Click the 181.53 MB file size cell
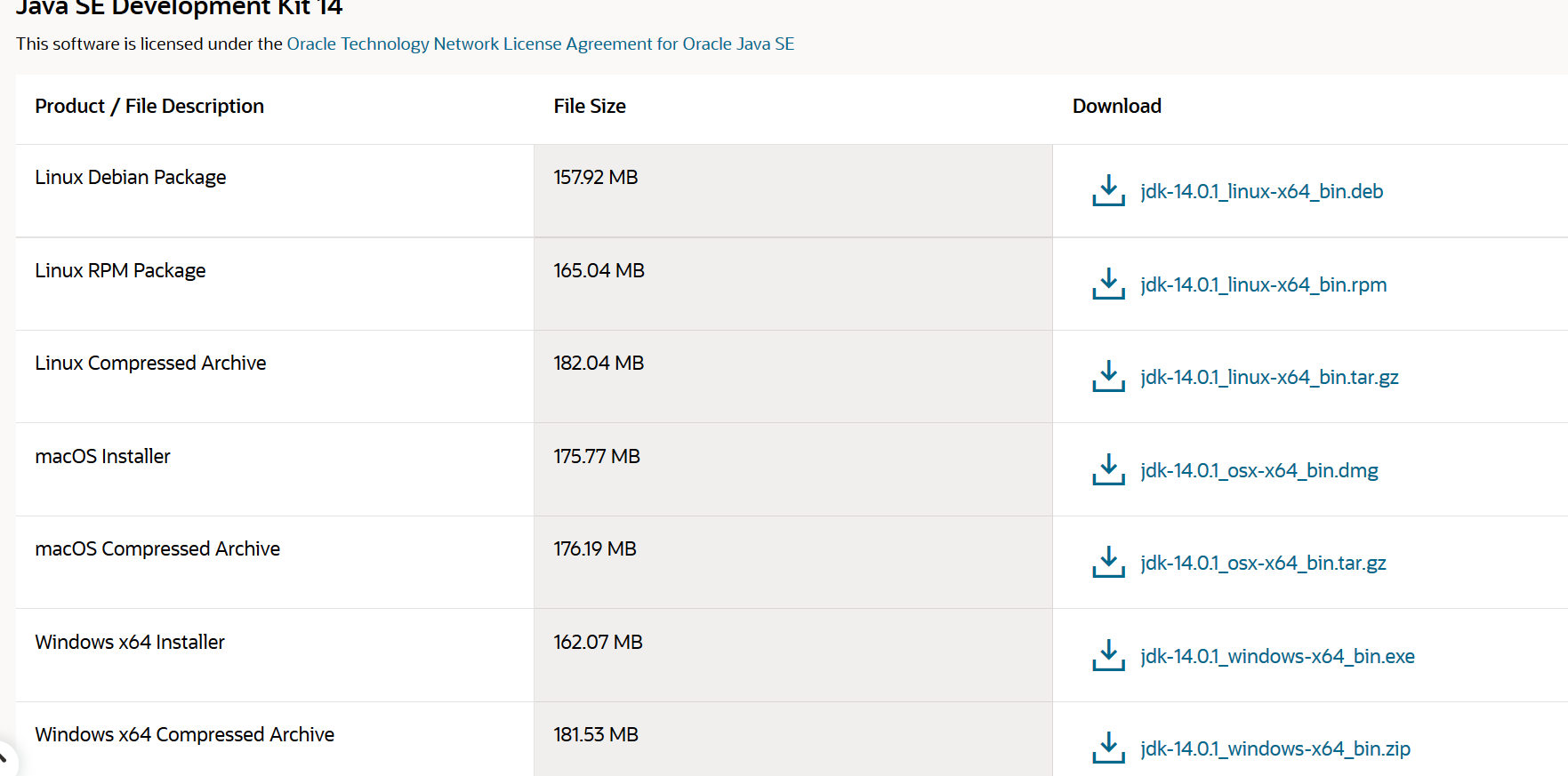Viewport: 1568px width, 776px height. pos(792,739)
